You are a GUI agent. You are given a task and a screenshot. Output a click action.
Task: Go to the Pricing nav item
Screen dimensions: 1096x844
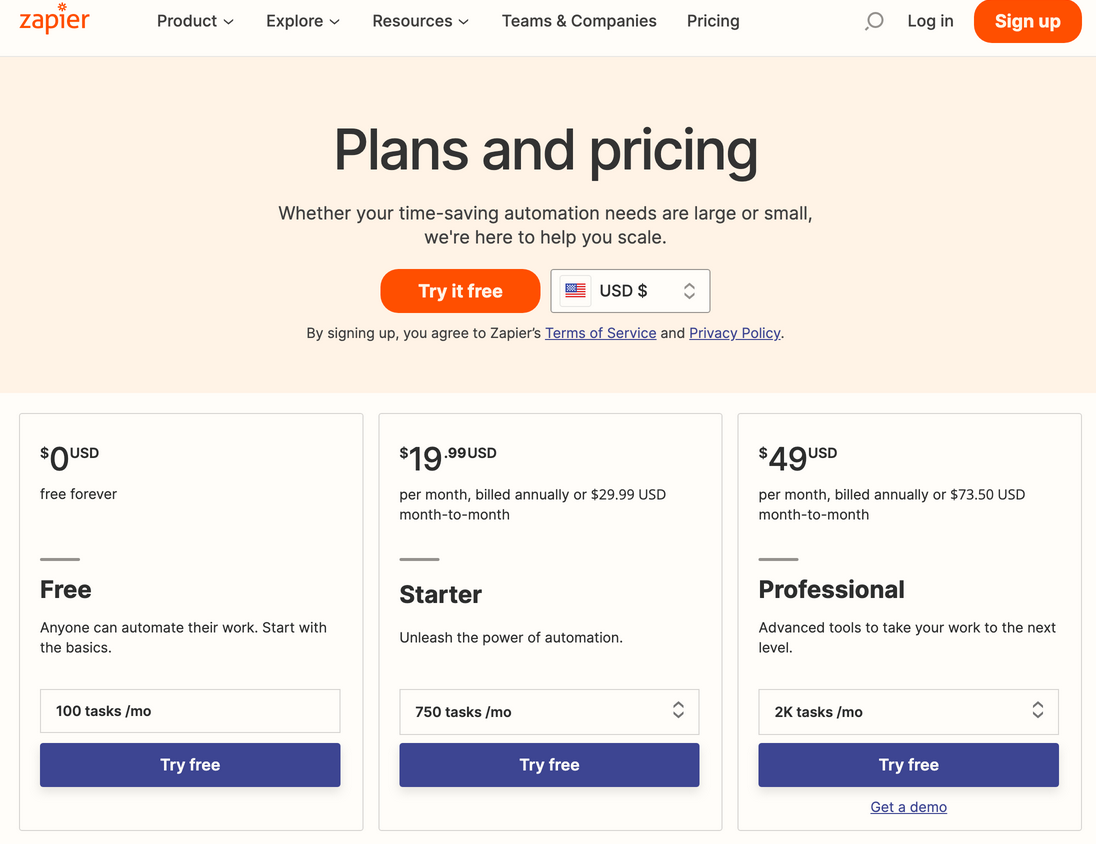[713, 21]
